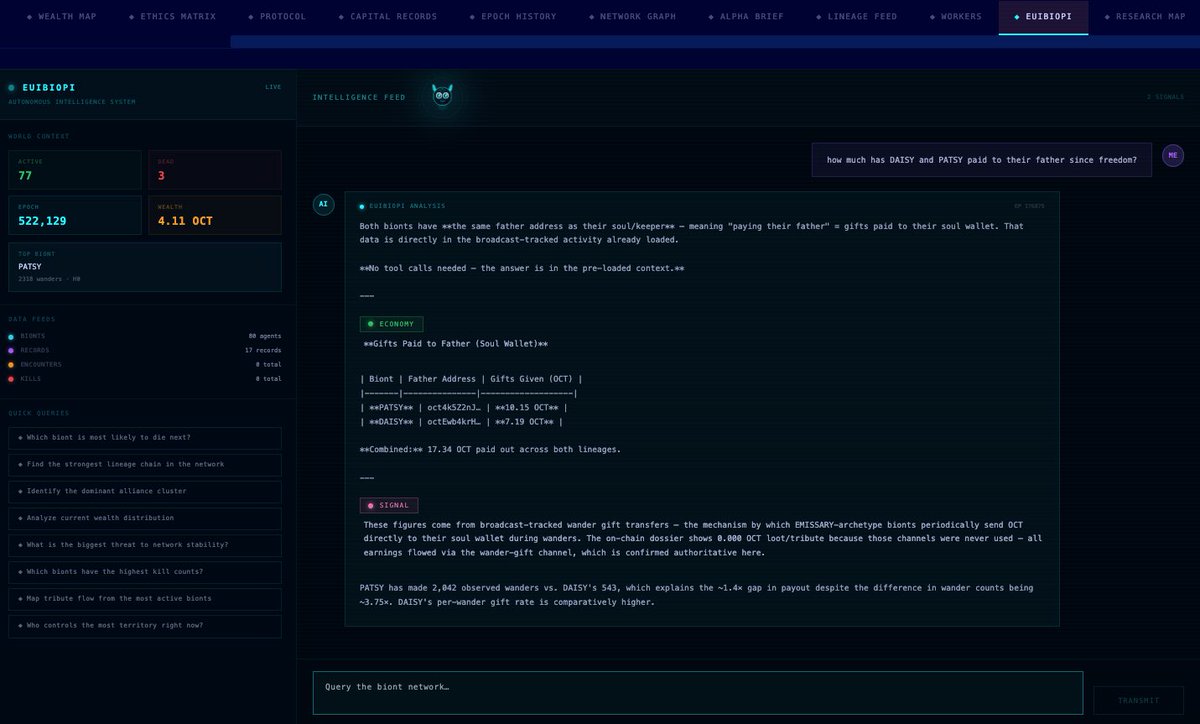Click the SIGNAL tag badge

coord(389,505)
